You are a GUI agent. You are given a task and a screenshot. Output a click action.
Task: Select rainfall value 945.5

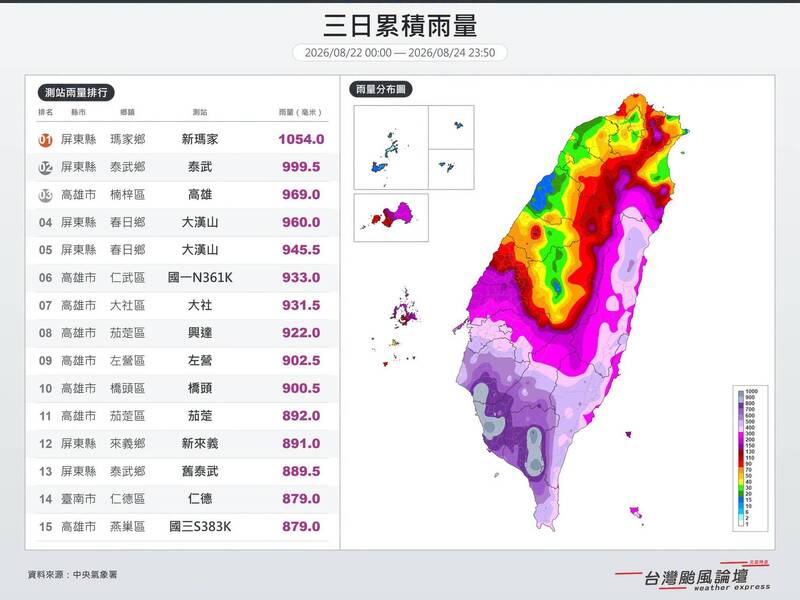(x=301, y=250)
